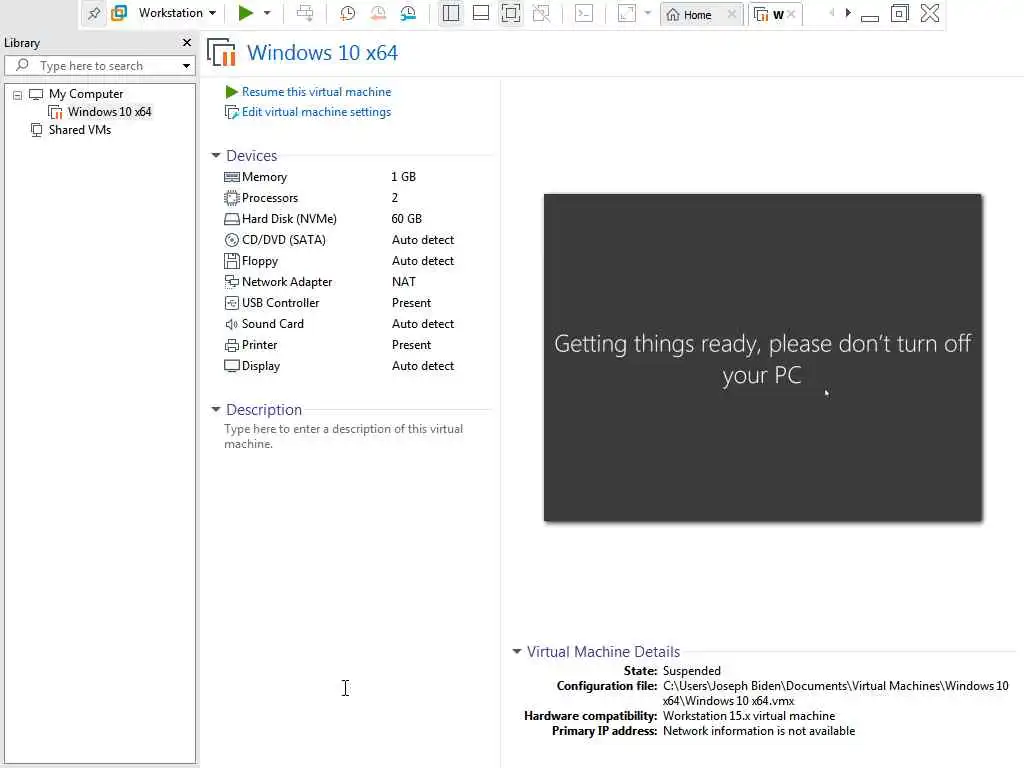The width and height of the screenshot is (1024, 768).
Task: Close the Library panel
Action: tap(187, 42)
